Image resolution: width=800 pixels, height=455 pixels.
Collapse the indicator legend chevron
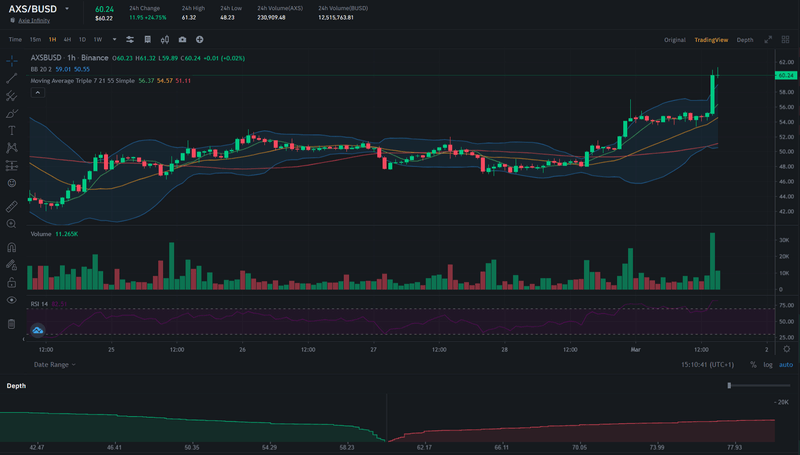point(38,92)
